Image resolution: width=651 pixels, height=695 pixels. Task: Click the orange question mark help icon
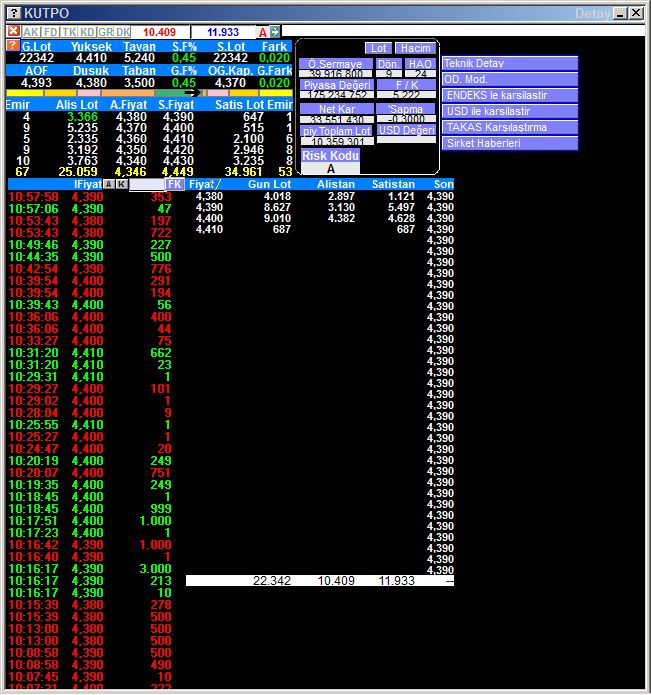point(12,45)
